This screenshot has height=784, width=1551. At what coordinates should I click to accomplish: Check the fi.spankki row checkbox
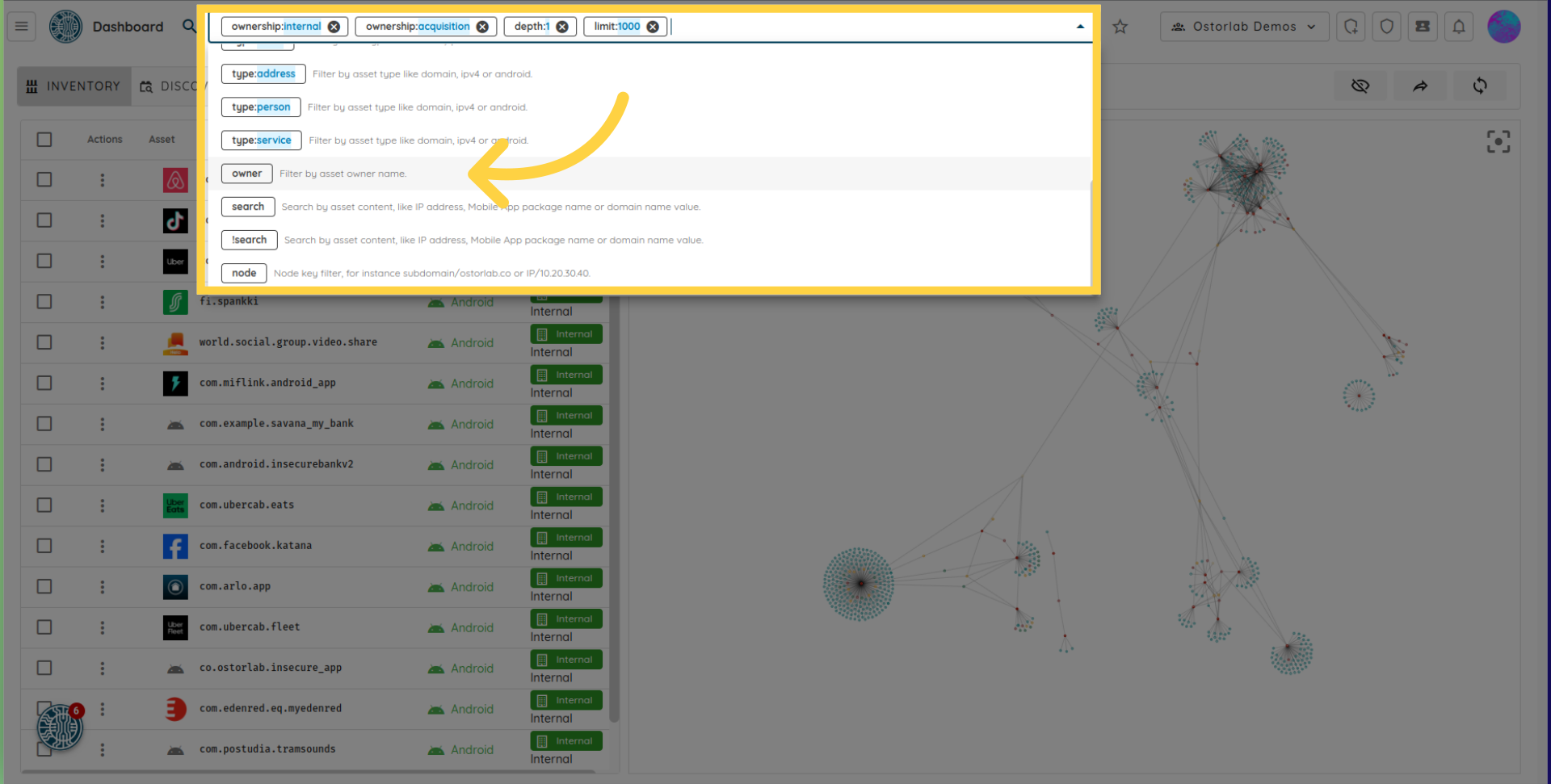[x=44, y=302]
